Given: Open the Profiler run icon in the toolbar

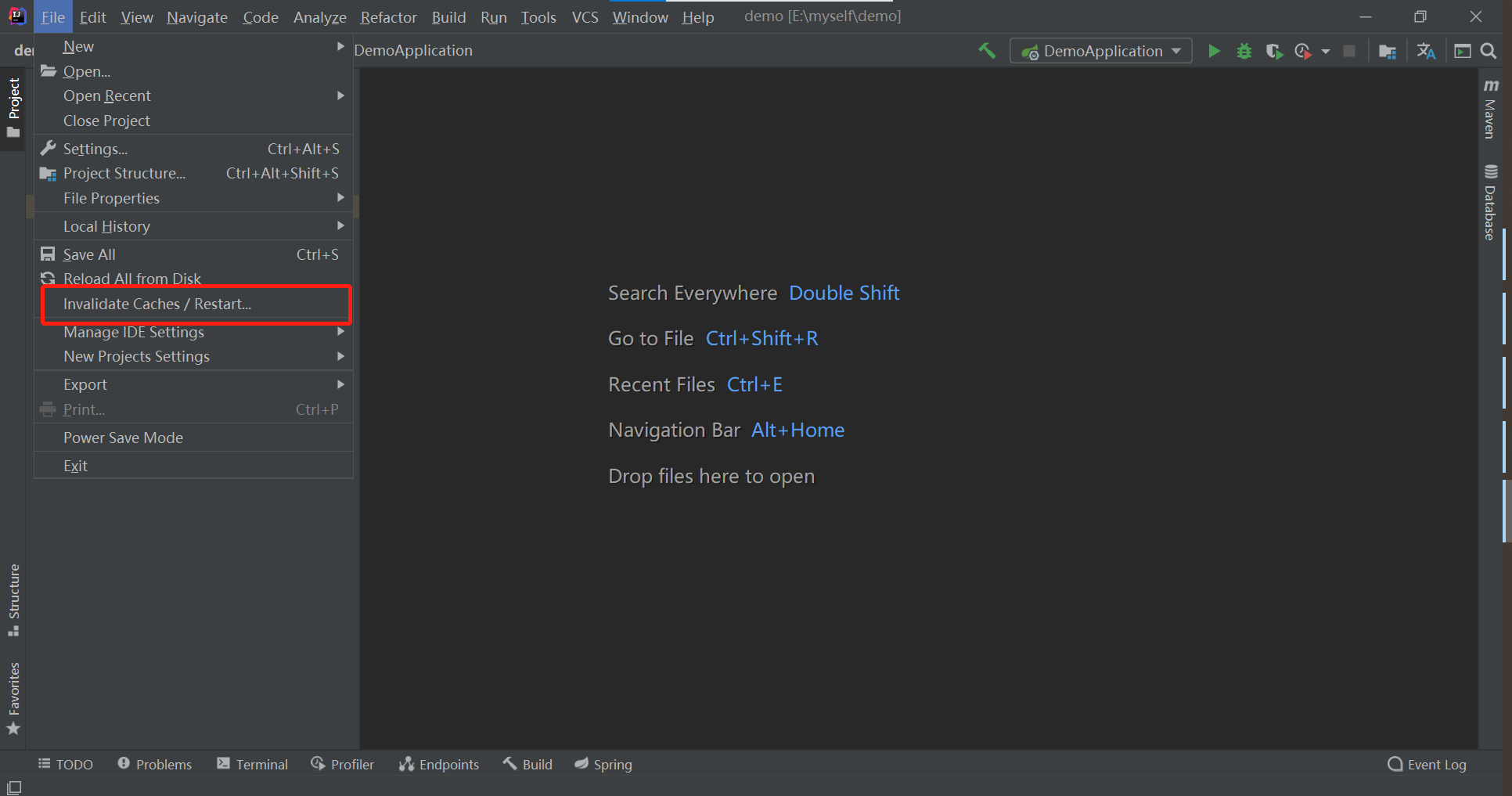Looking at the screenshot, I should pyautogui.click(x=1302, y=50).
